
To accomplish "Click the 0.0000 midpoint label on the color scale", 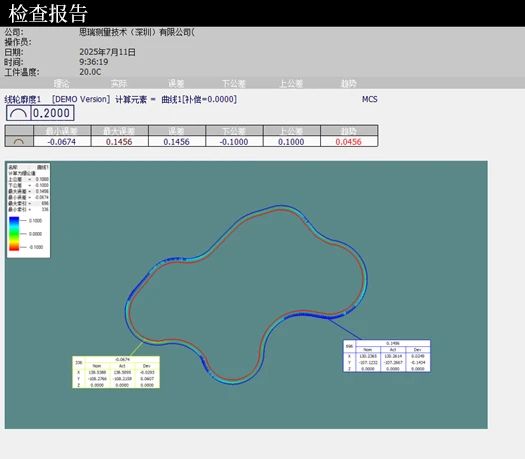I will pos(35,234).
